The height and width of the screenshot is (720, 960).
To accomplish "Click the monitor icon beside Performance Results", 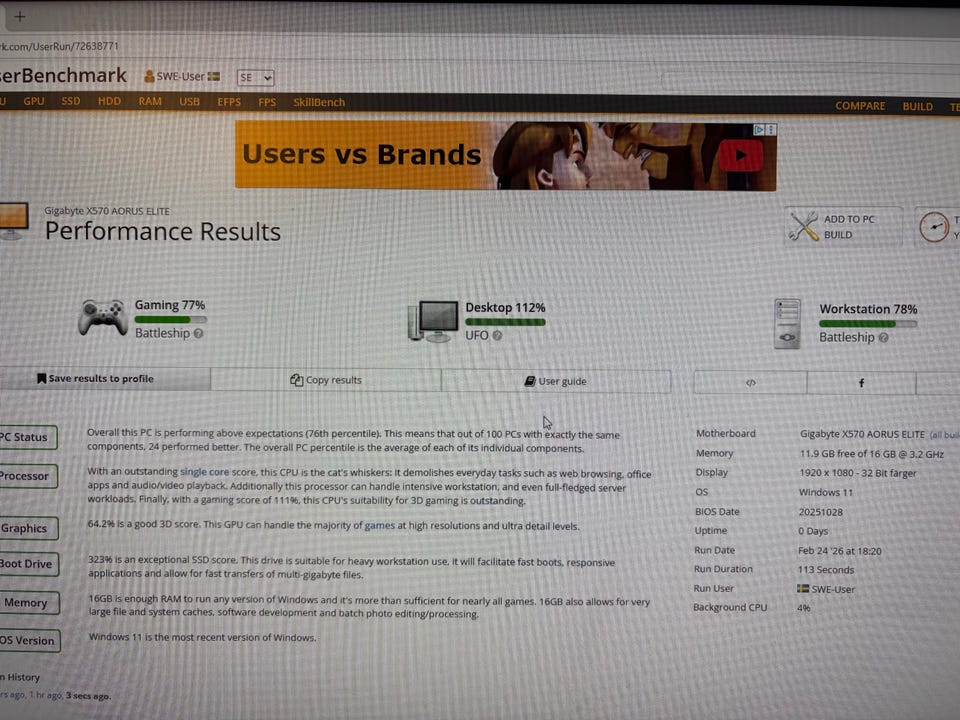I will click(13, 221).
